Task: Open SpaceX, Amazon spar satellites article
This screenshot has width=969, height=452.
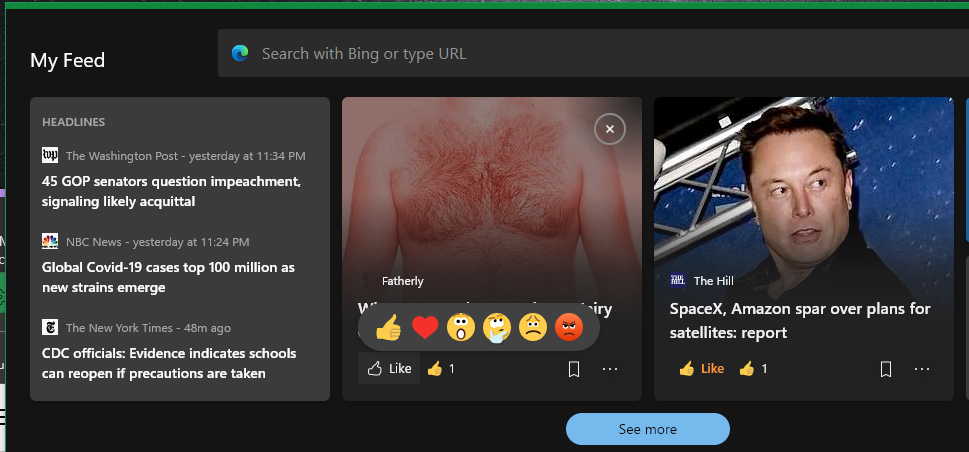Action: pyautogui.click(x=800, y=320)
